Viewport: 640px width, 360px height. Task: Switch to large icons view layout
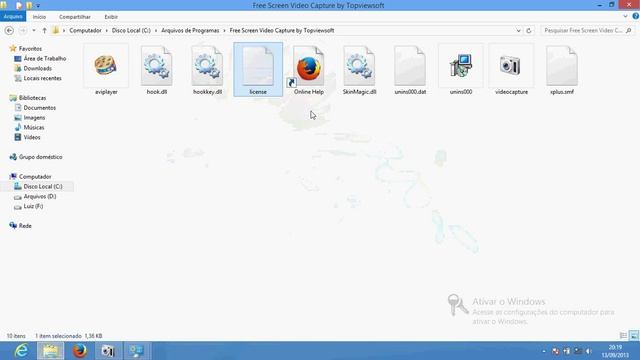(634, 336)
